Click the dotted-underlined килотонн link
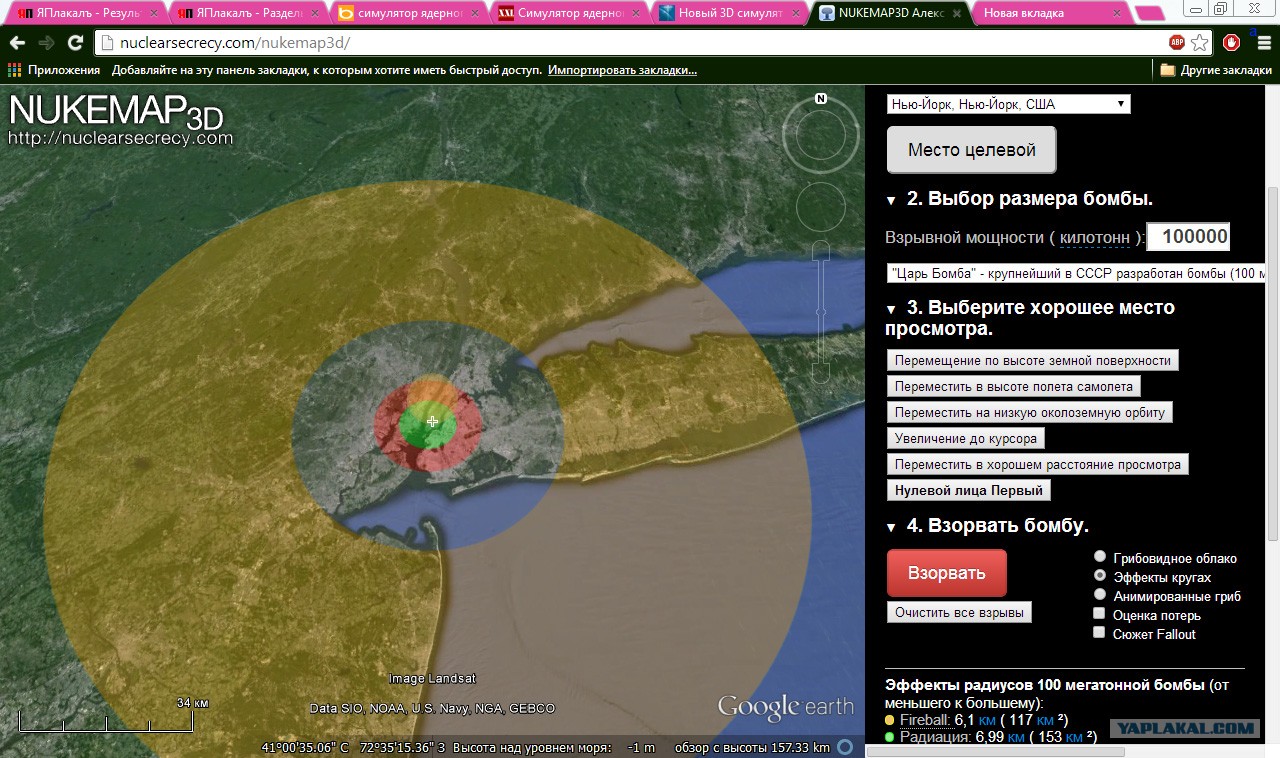 tap(1095, 237)
